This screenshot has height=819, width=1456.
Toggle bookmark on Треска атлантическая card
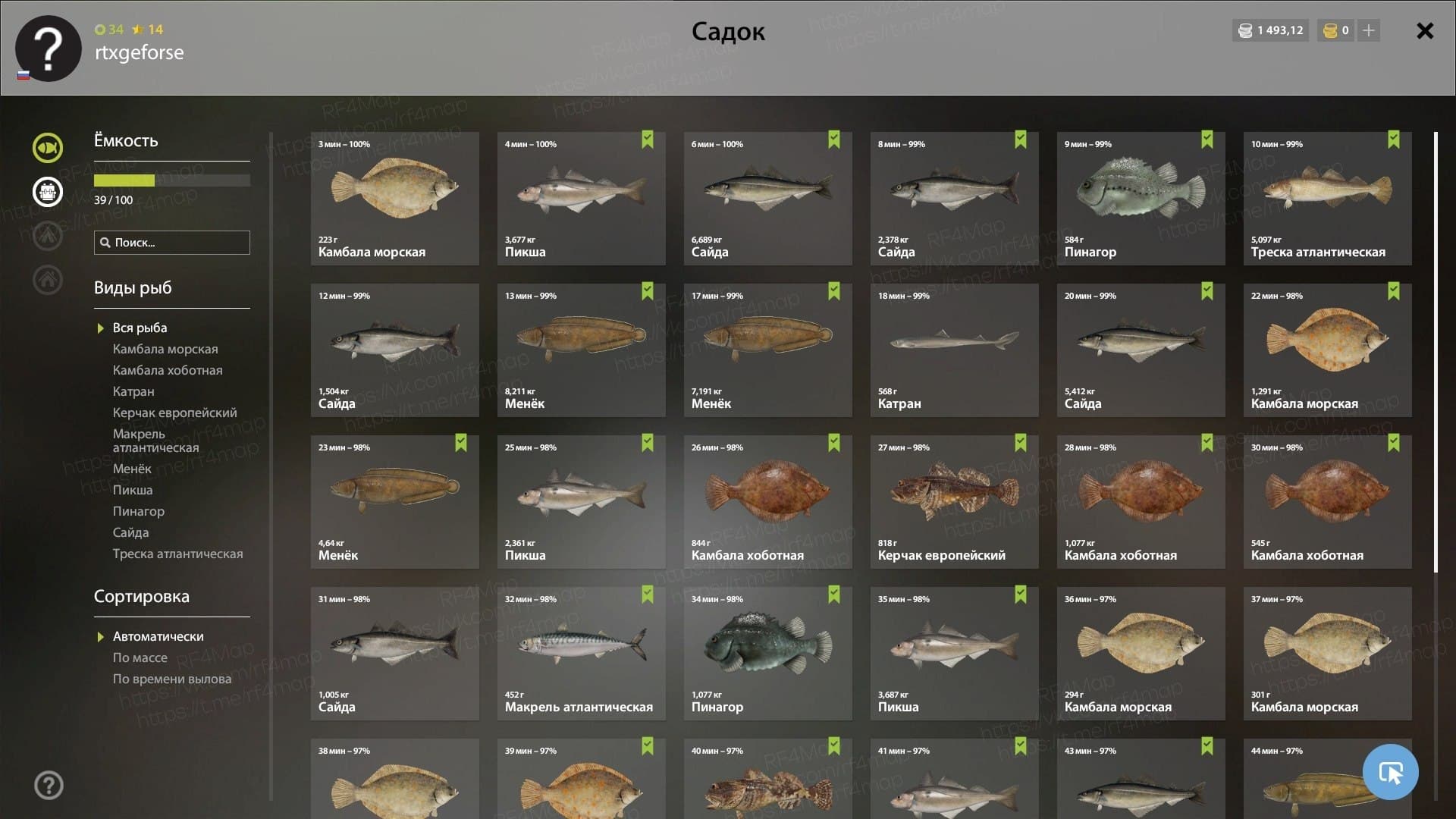[x=1393, y=140]
